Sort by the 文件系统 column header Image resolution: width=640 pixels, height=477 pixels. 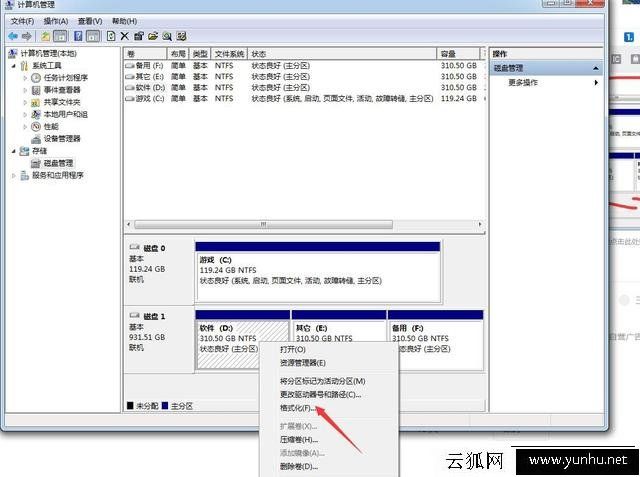pos(229,54)
